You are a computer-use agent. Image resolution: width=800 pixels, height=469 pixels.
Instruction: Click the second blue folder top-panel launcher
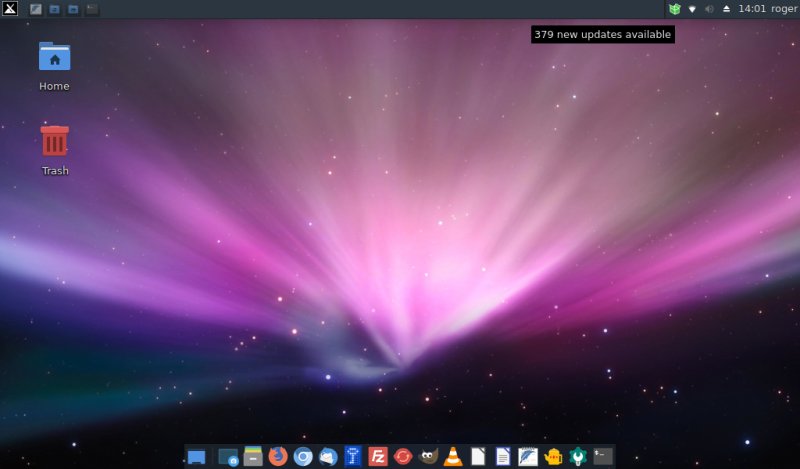(73, 9)
